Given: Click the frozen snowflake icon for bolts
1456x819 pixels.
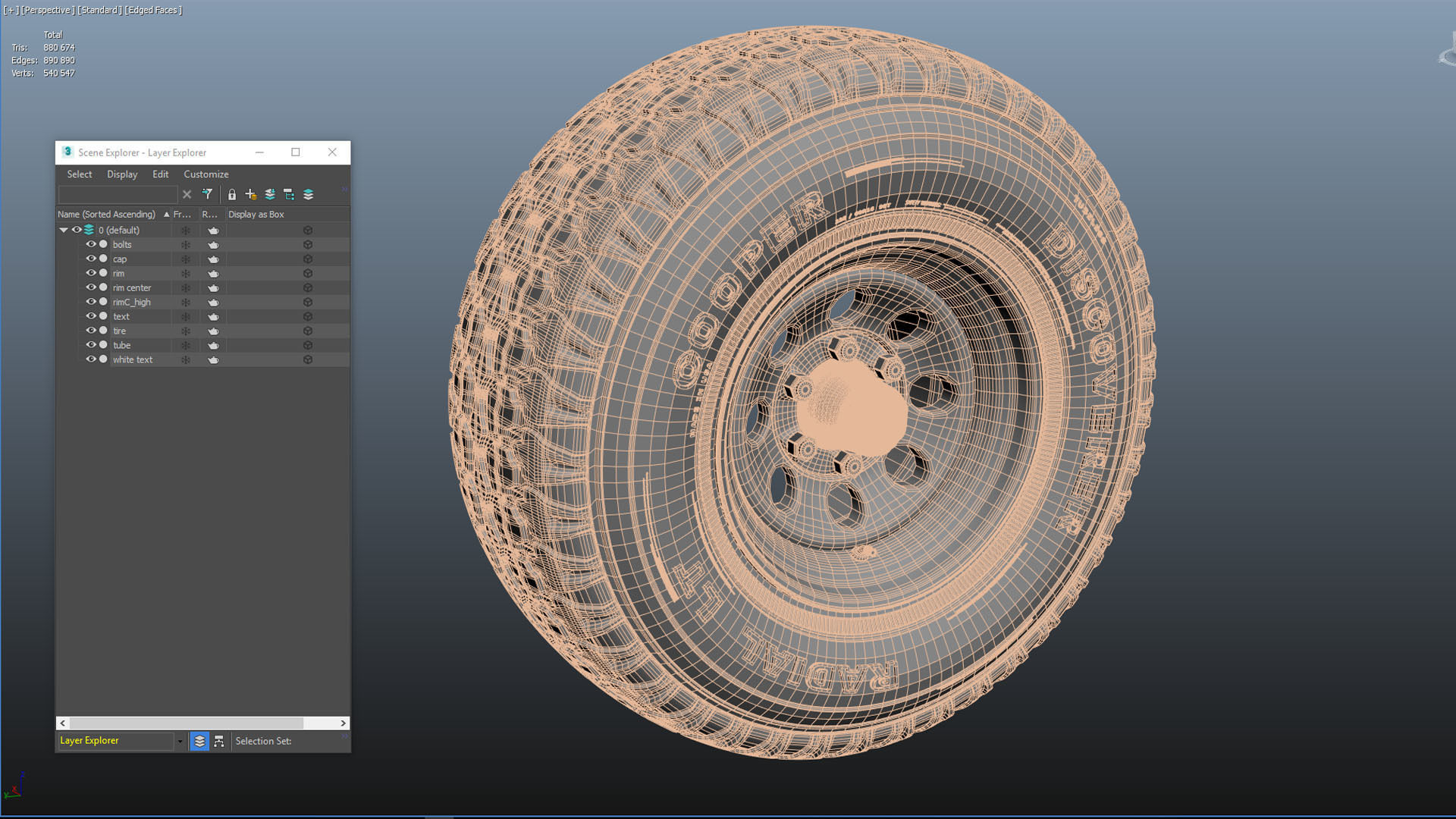Looking at the screenshot, I should click(185, 245).
